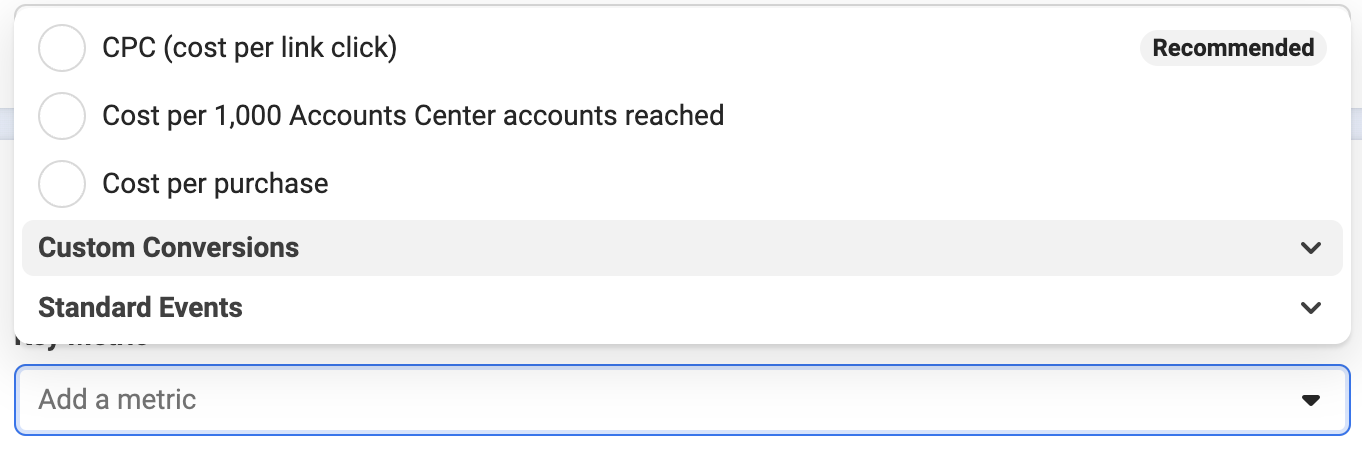Pick the purchase cost metric option row

pos(682,184)
